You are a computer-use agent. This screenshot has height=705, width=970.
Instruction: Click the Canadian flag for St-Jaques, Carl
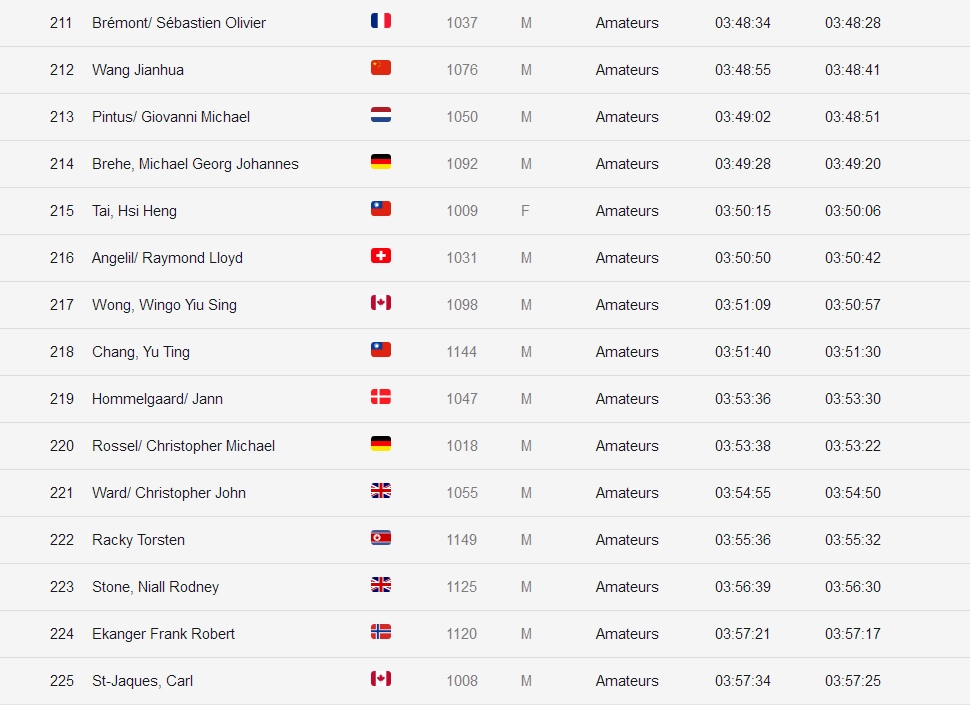380,679
